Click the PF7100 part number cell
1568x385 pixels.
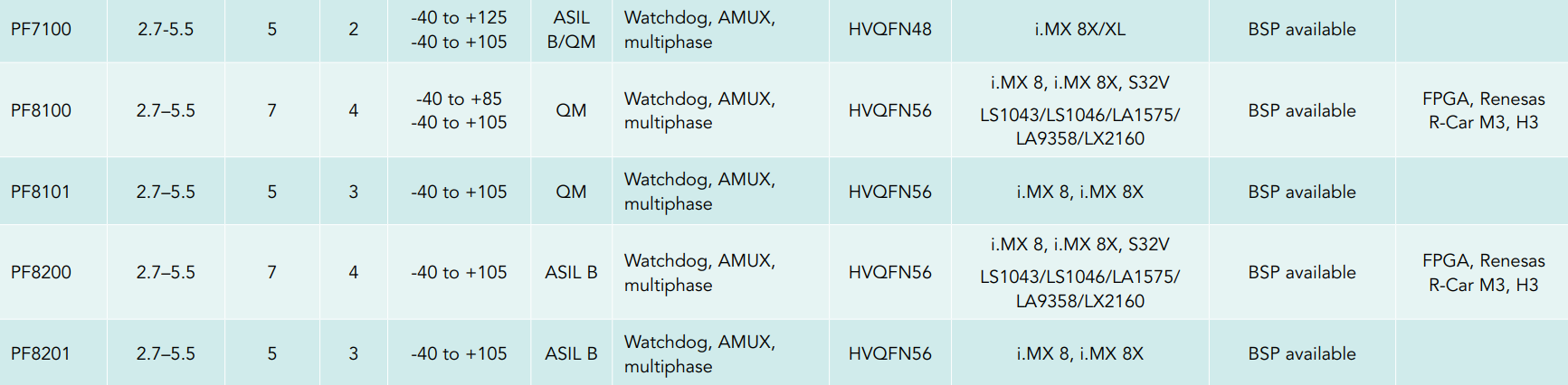tap(41, 29)
